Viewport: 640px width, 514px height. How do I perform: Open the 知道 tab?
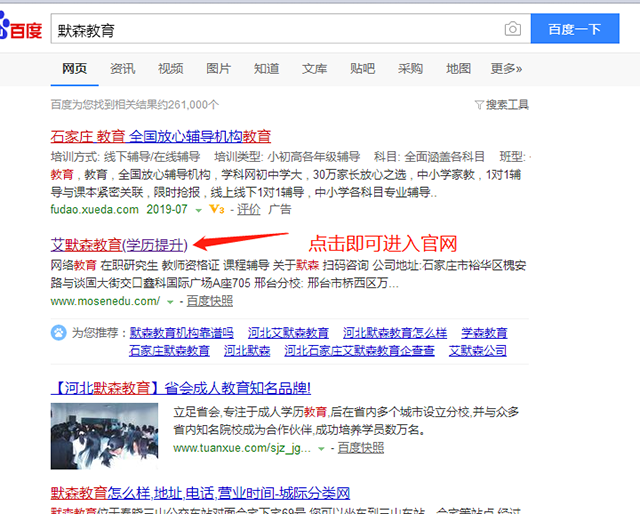pos(267,69)
